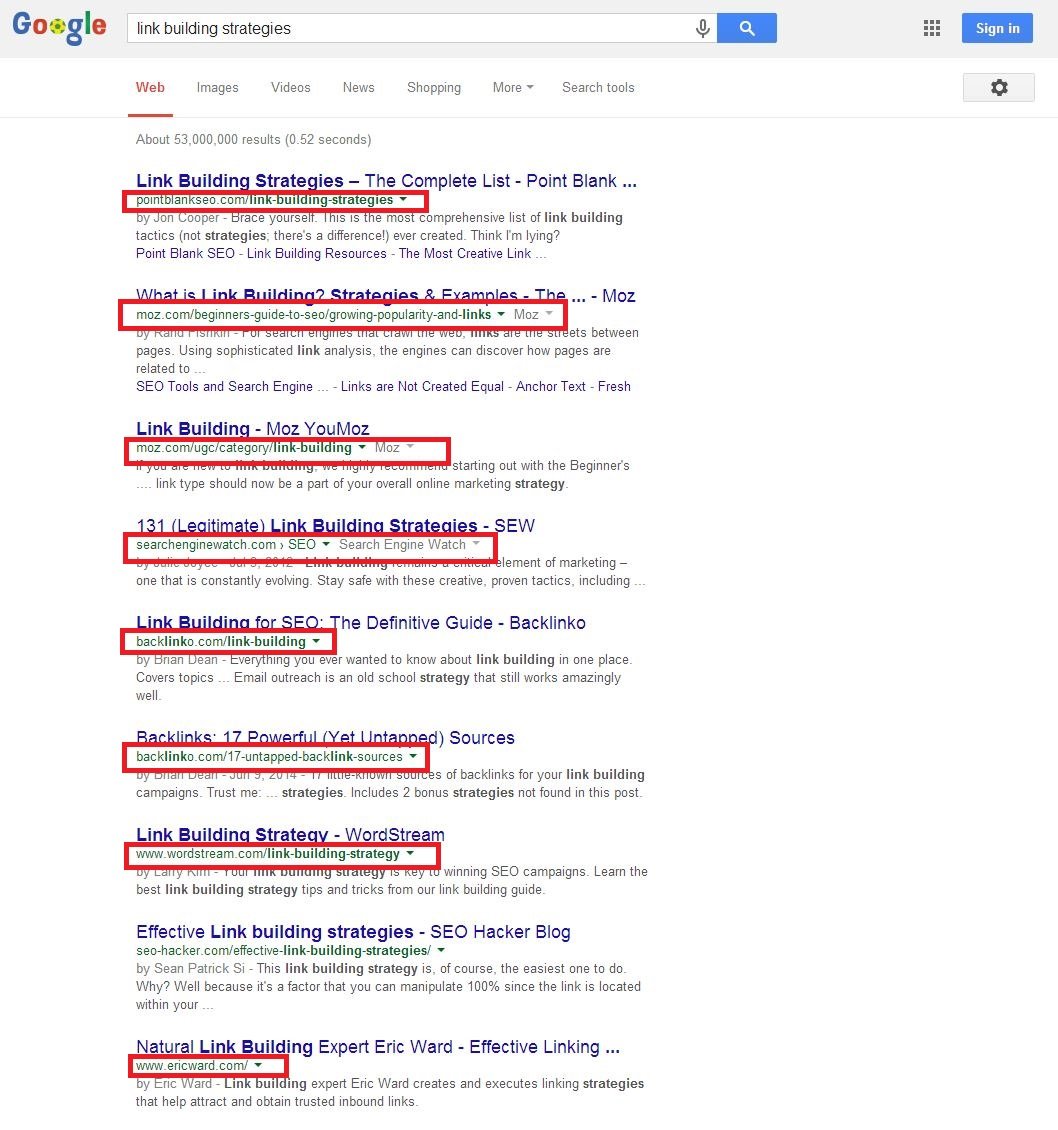Image resolution: width=1058 pixels, height=1130 pixels.
Task: Open the 131 Legitimate Link Building Strategies result
Action: (336, 525)
